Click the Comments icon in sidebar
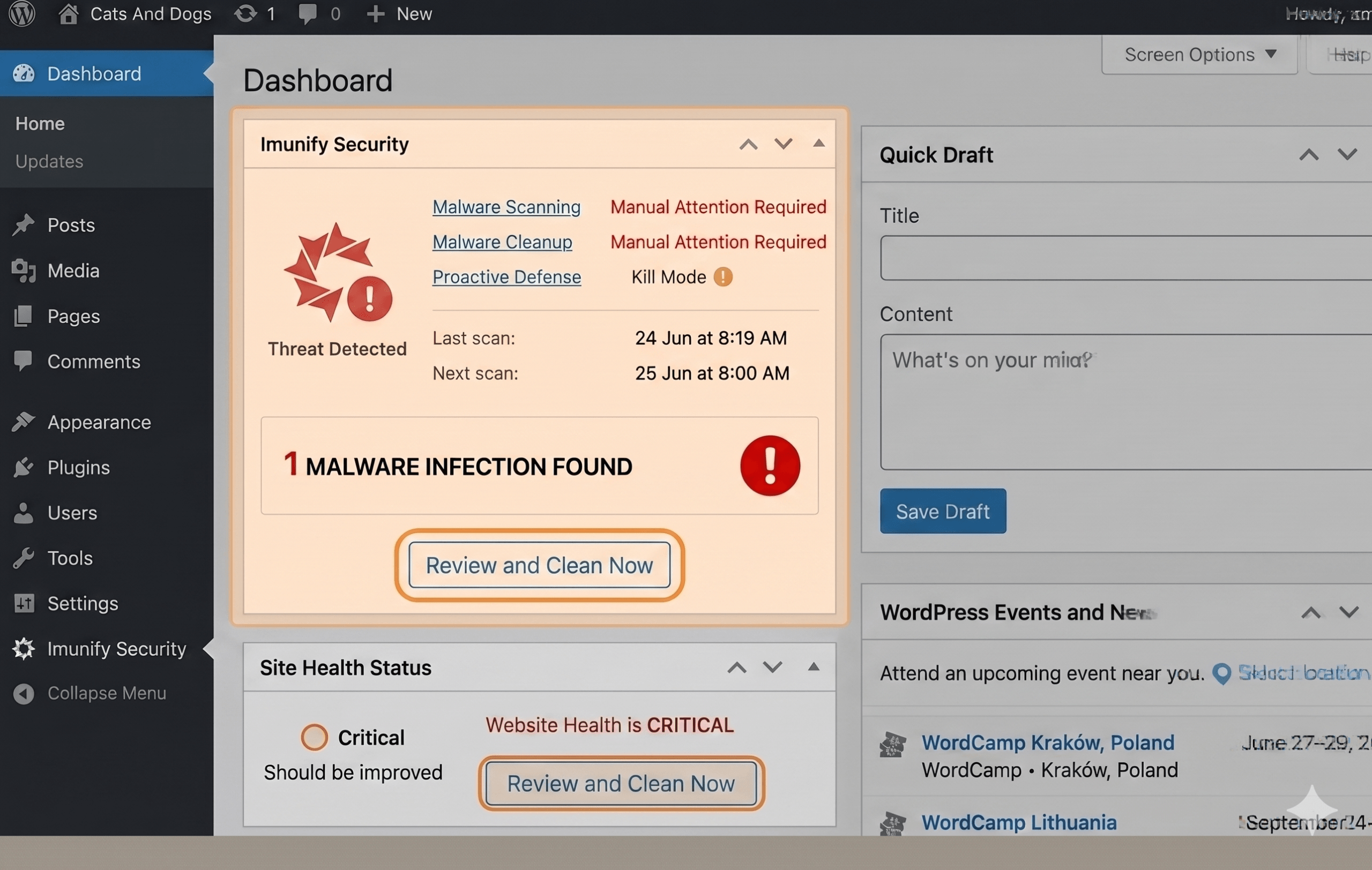The width and height of the screenshot is (1372, 870). point(24,361)
